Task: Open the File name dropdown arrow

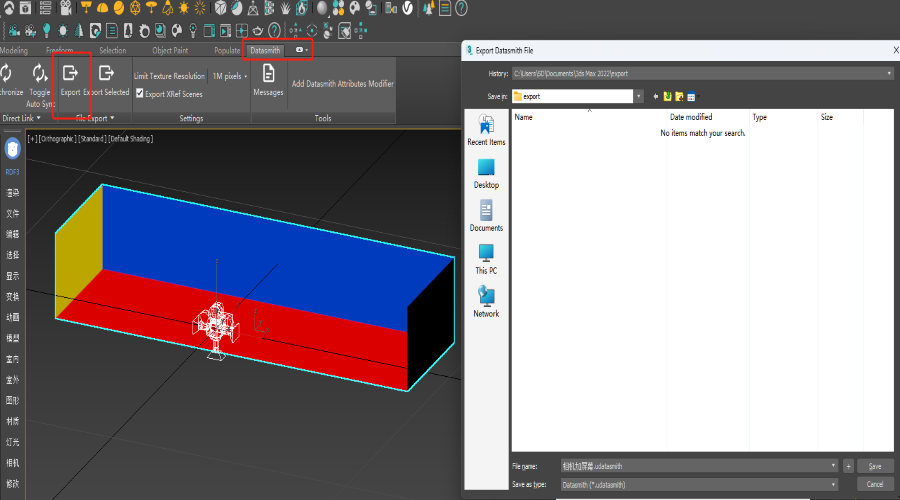Action: [833, 466]
